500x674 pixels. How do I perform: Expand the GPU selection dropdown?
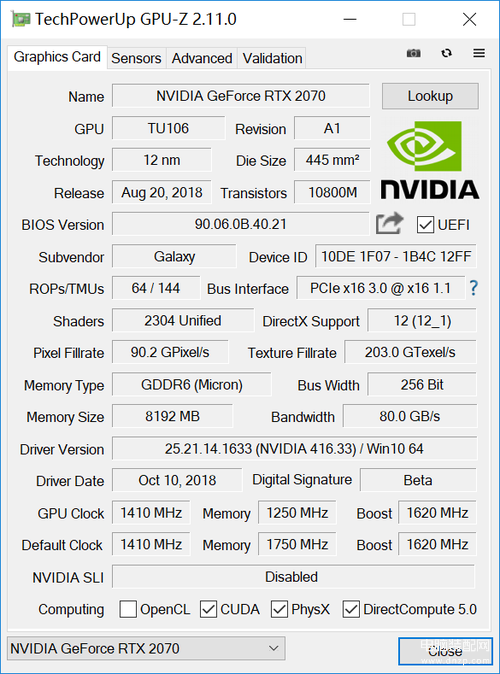(x=146, y=648)
